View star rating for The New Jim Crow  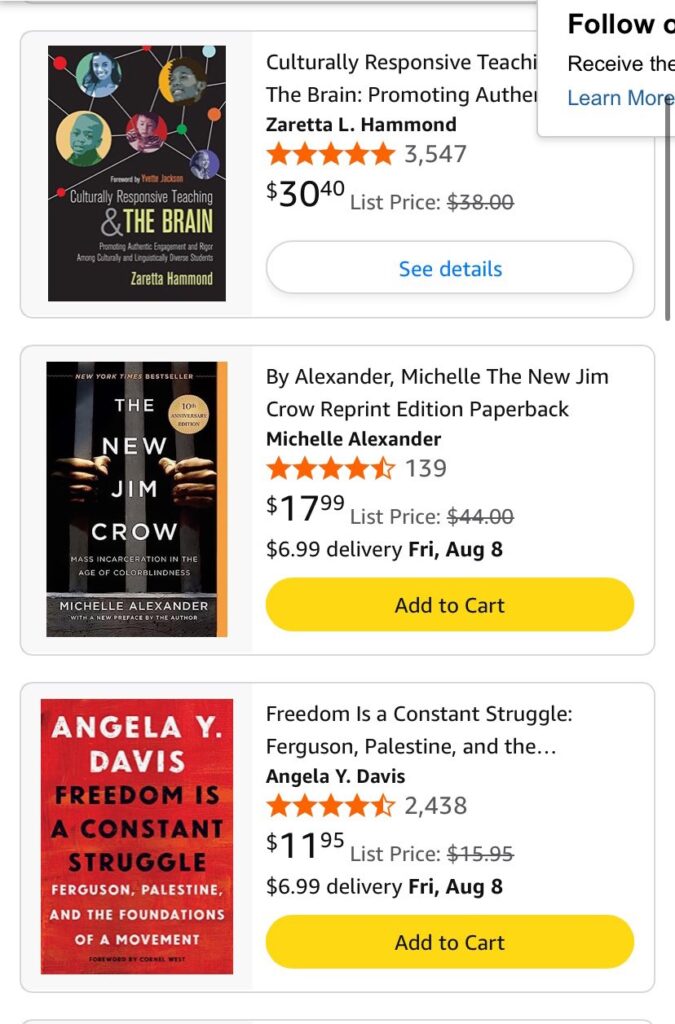[x=331, y=468]
